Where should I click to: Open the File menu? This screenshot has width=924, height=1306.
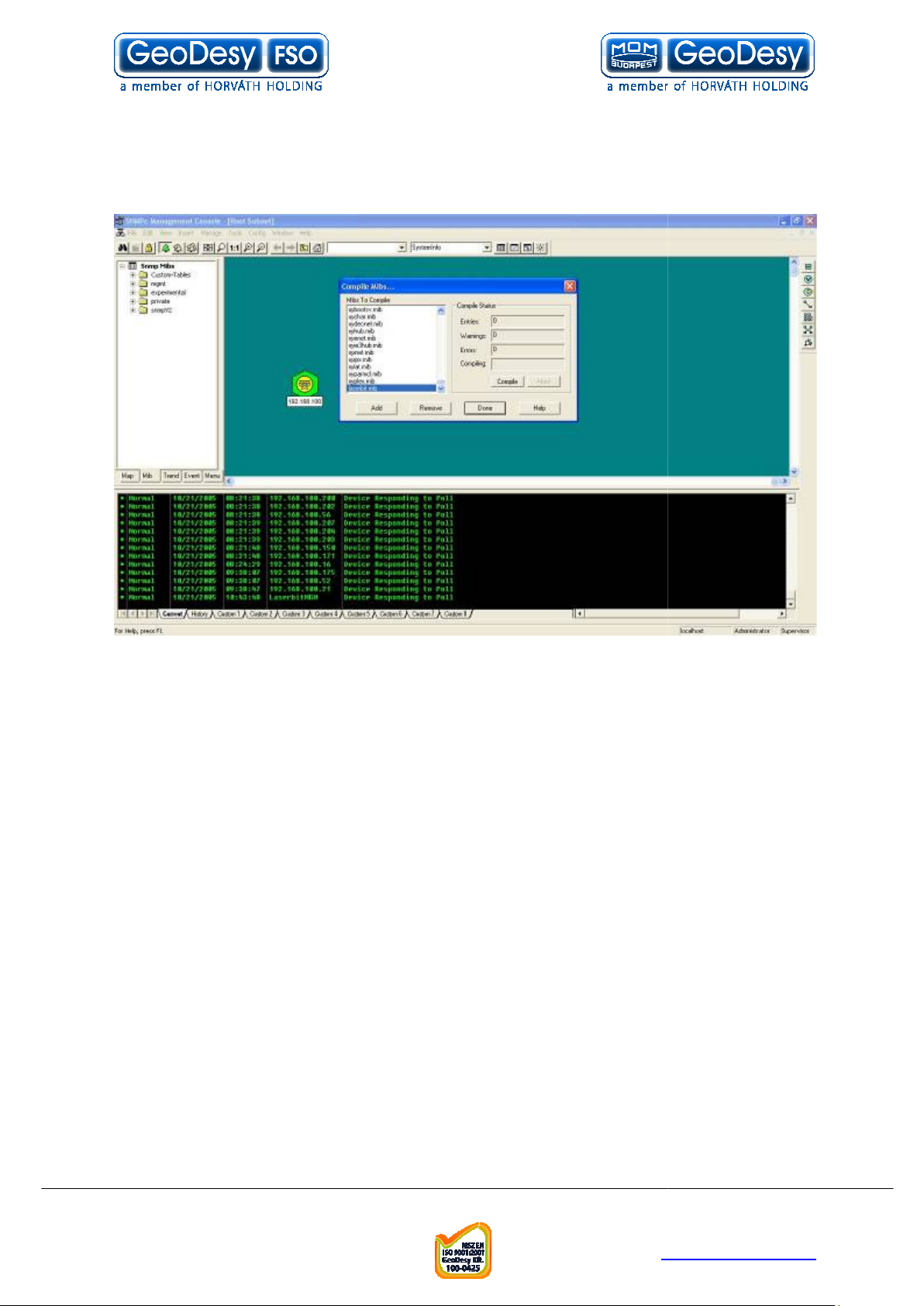tap(132, 233)
